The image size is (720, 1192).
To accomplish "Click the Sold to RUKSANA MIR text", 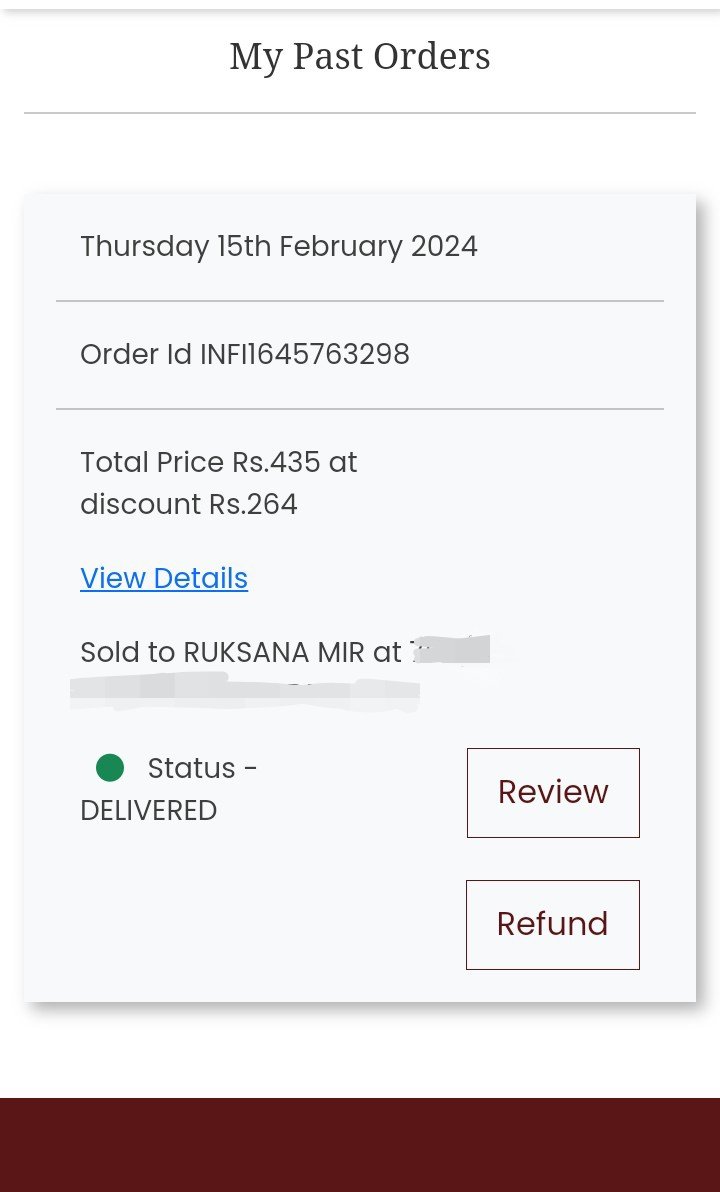I will pos(240,652).
